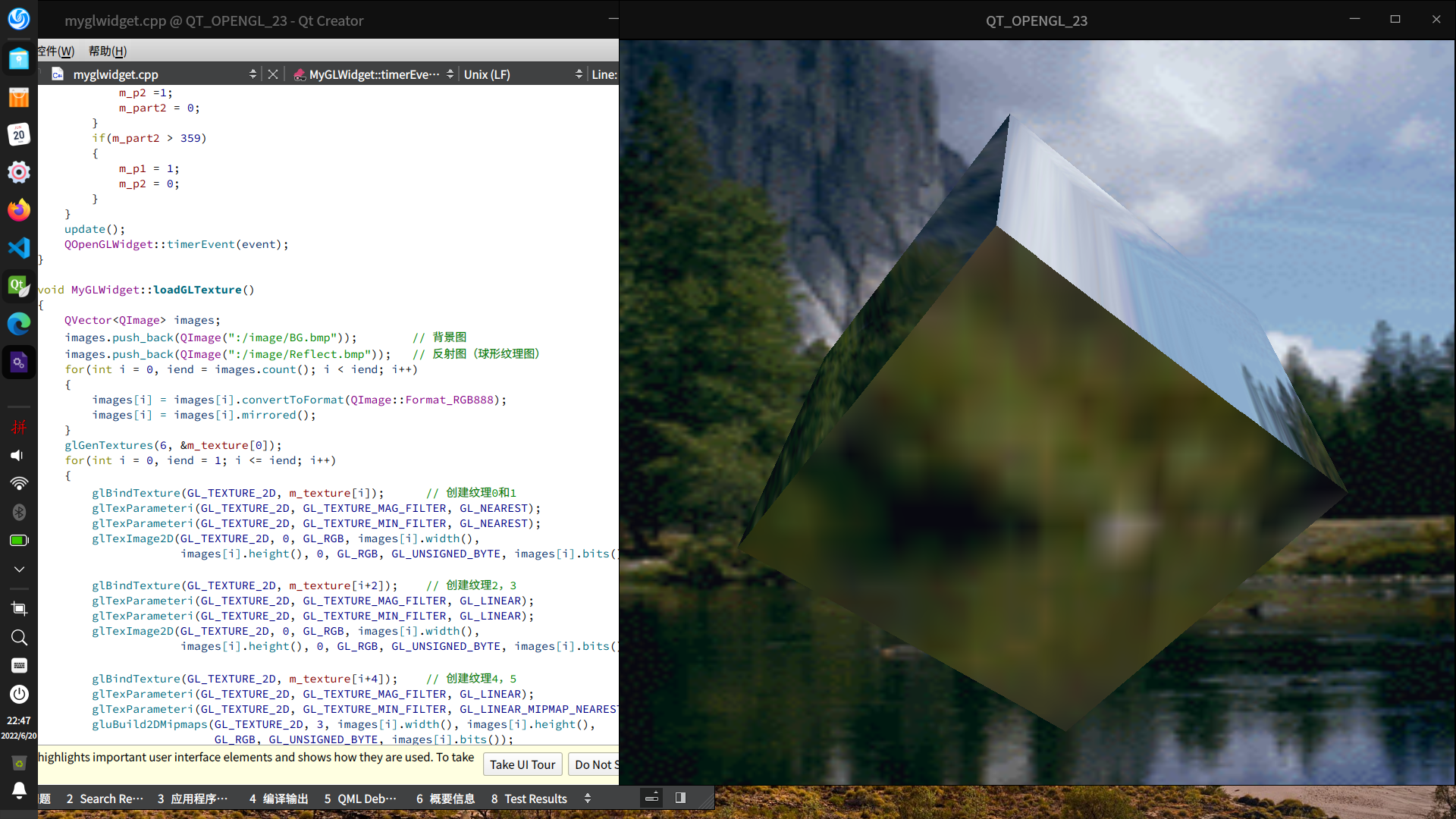This screenshot has height=819, width=1456.
Task: Open the output panes selector arrows
Action: click(x=587, y=799)
